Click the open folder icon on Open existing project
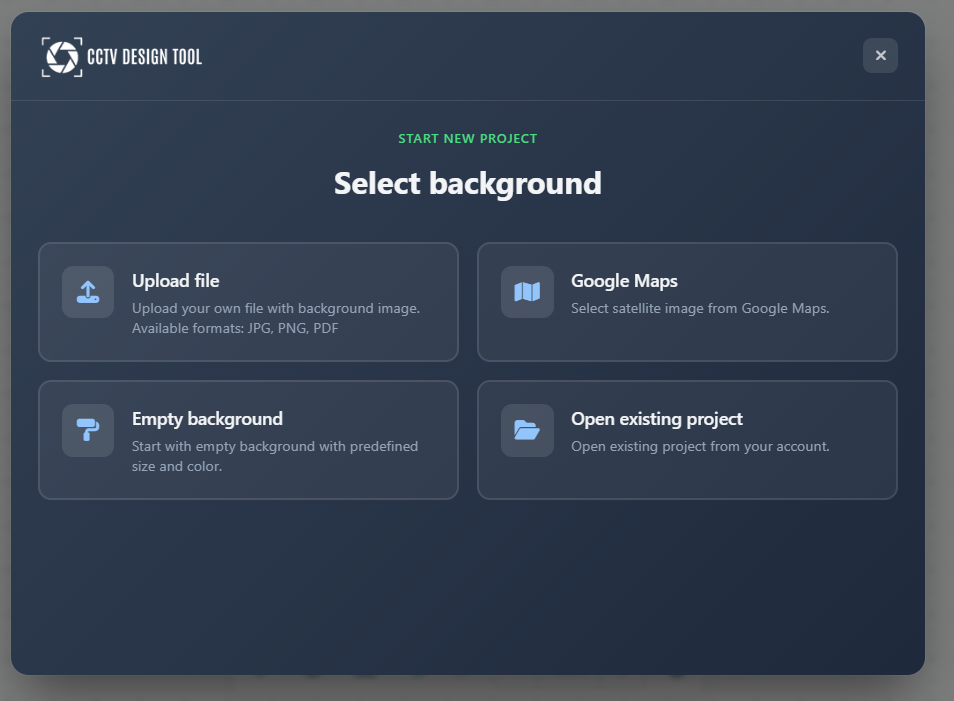The height and width of the screenshot is (701, 954). [526, 429]
